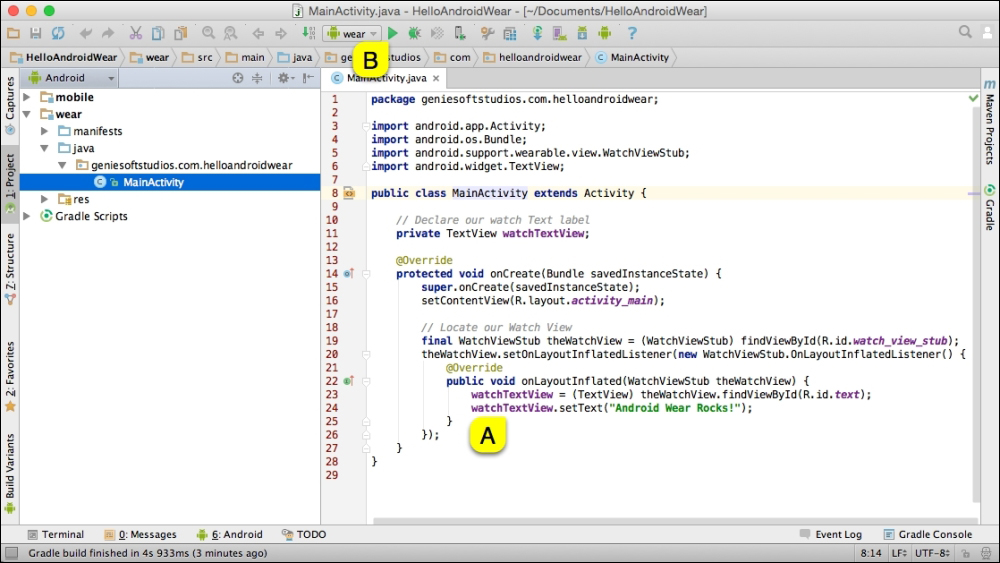This screenshot has height=563, width=1000.
Task: Open the Messages tool window
Action: (140, 534)
